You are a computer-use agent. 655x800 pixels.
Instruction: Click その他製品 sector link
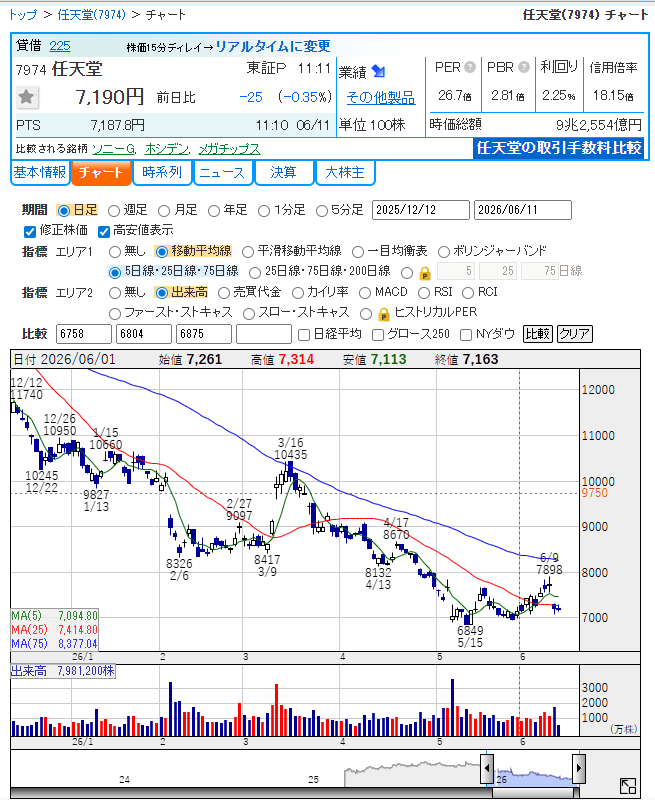click(x=381, y=98)
